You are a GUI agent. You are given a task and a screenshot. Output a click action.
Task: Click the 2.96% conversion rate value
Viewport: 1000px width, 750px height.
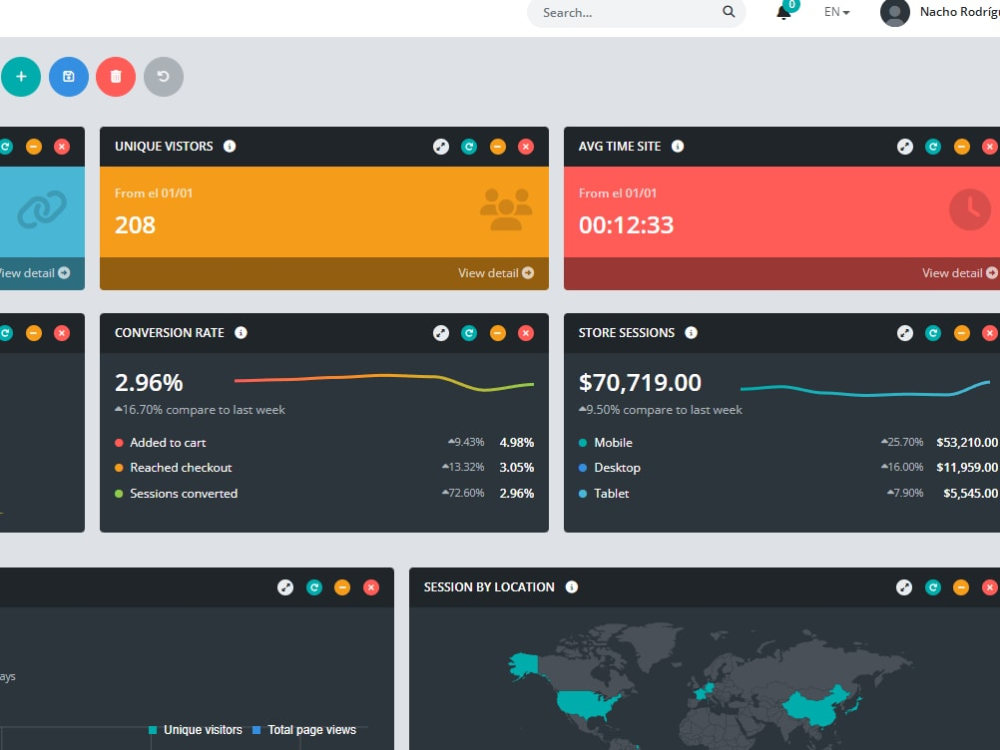tap(149, 383)
